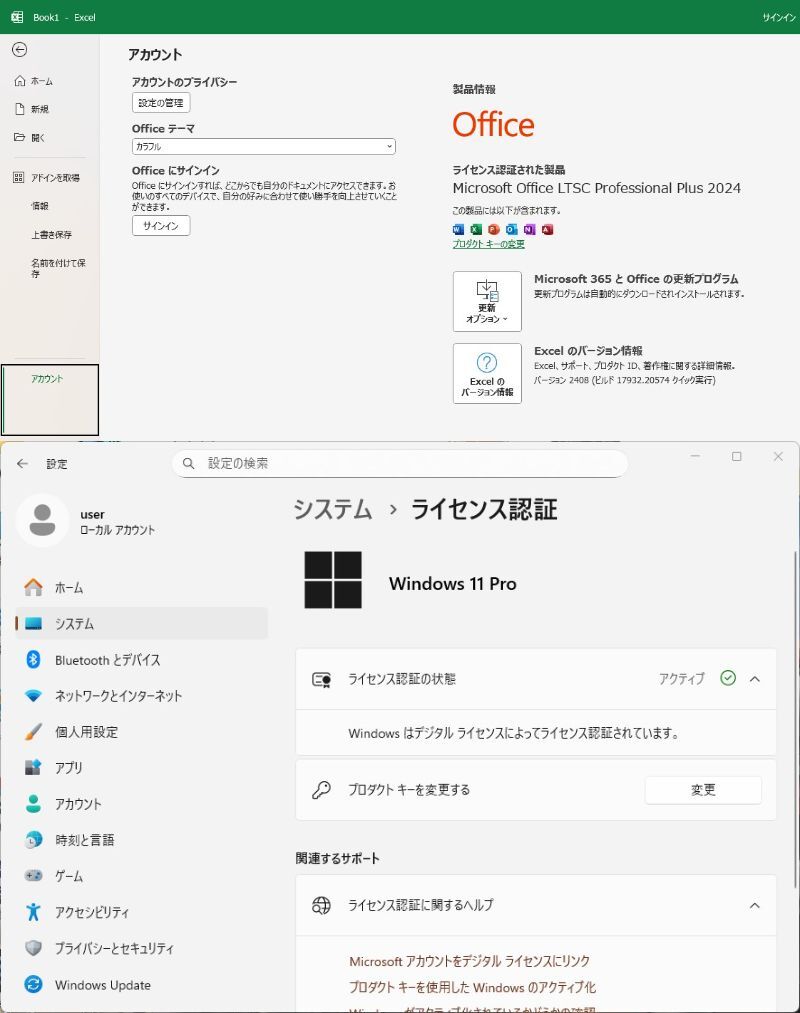Open Microsoft アカウントをデジタル ライセンスにリンク link
The height and width of the screenshot is (1013, 800).
(x=469, y=961)
